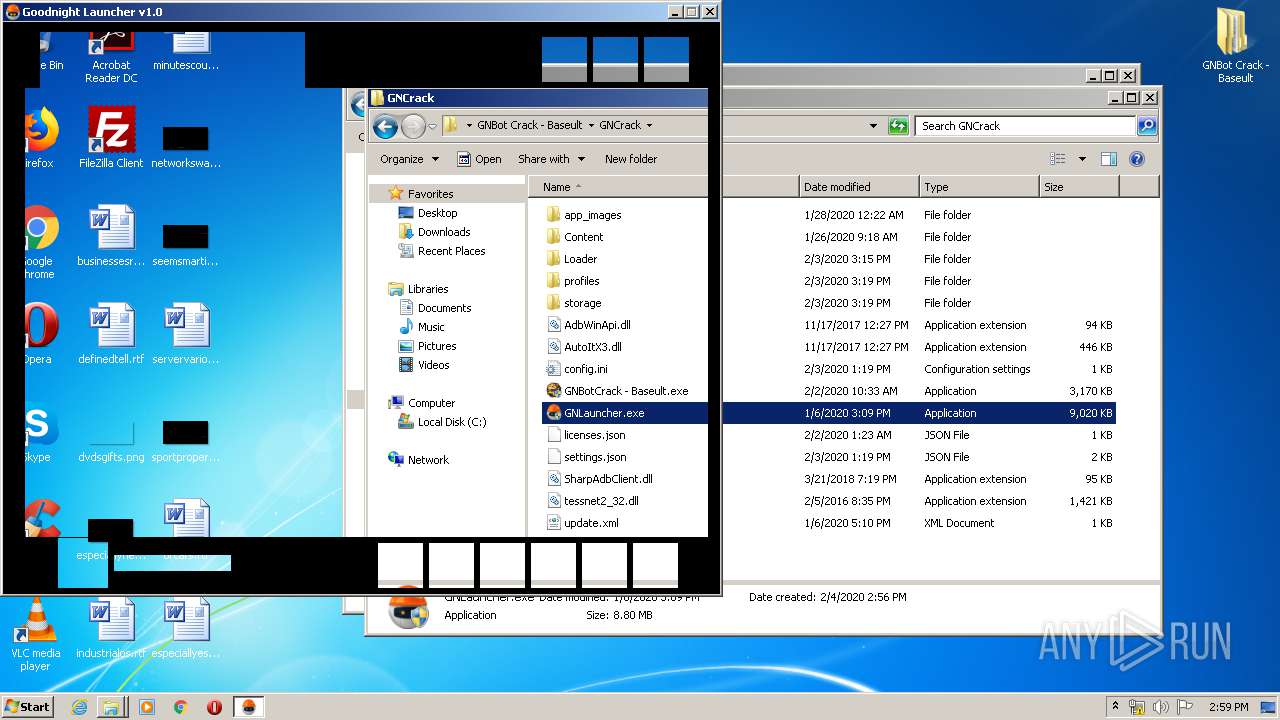Click the Action Center flag tray icon
1280x720 pixels.
[x=1186, y=707]
